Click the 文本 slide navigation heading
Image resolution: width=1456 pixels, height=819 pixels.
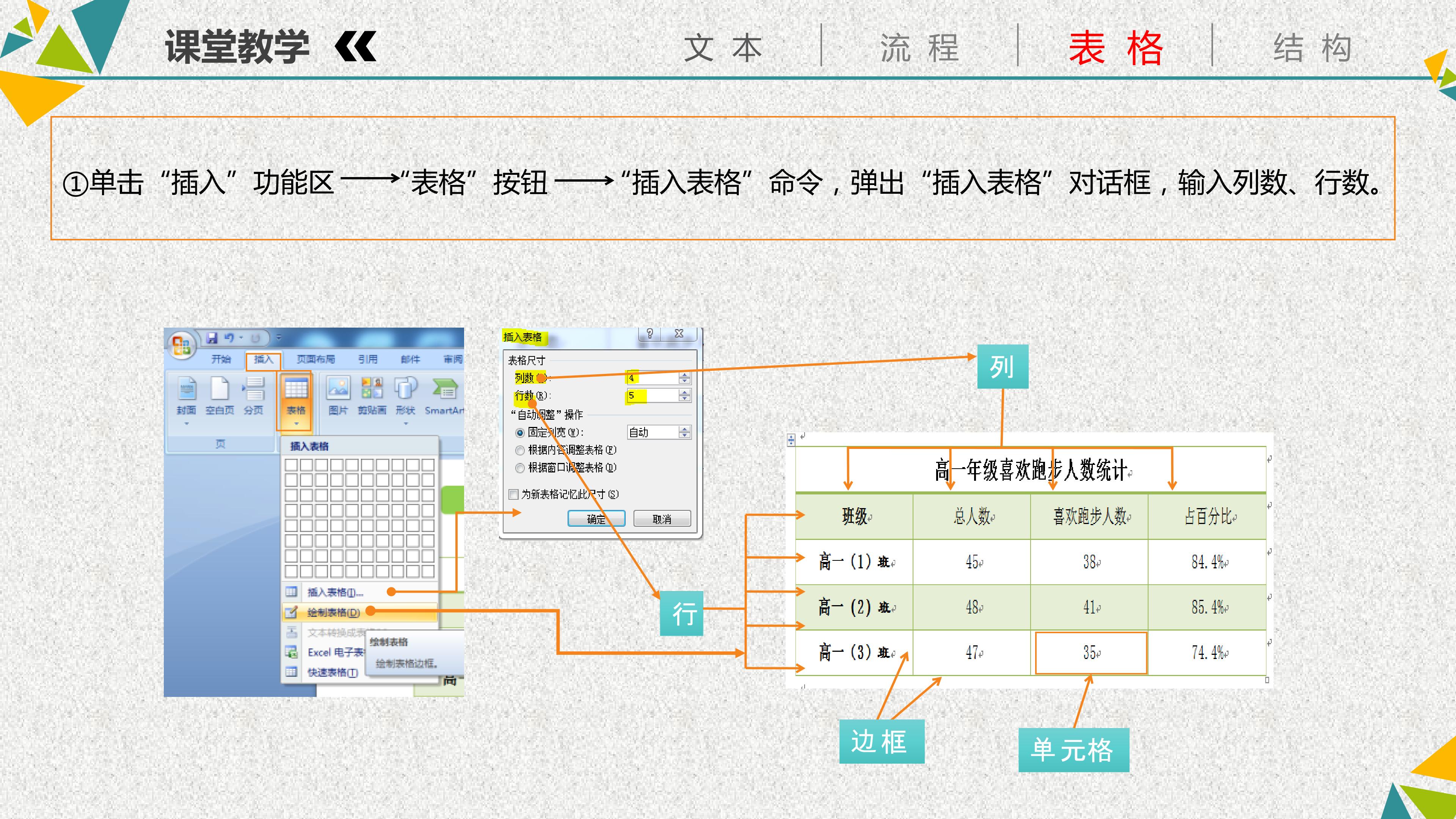coord(723,48)
